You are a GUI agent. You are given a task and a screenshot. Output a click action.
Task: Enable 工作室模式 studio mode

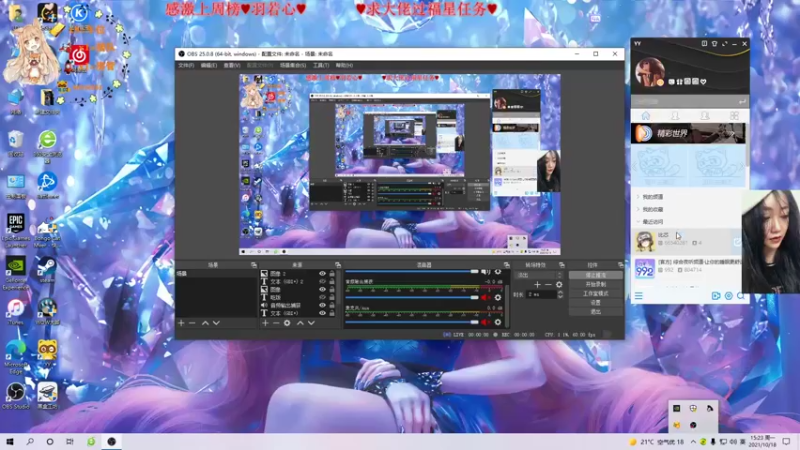click(595, 293)
